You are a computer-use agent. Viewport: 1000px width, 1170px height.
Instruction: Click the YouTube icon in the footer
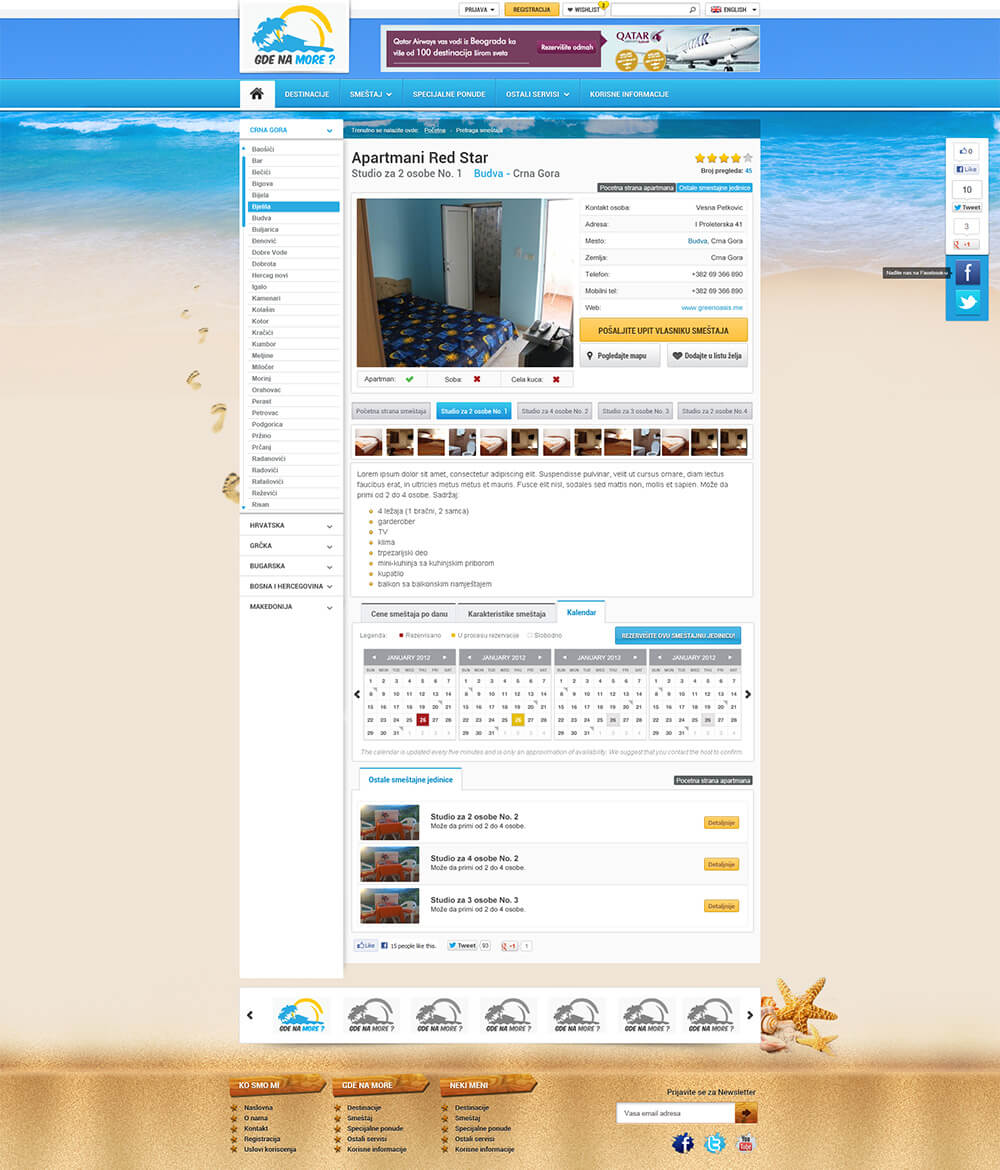tap(745, 1143)
